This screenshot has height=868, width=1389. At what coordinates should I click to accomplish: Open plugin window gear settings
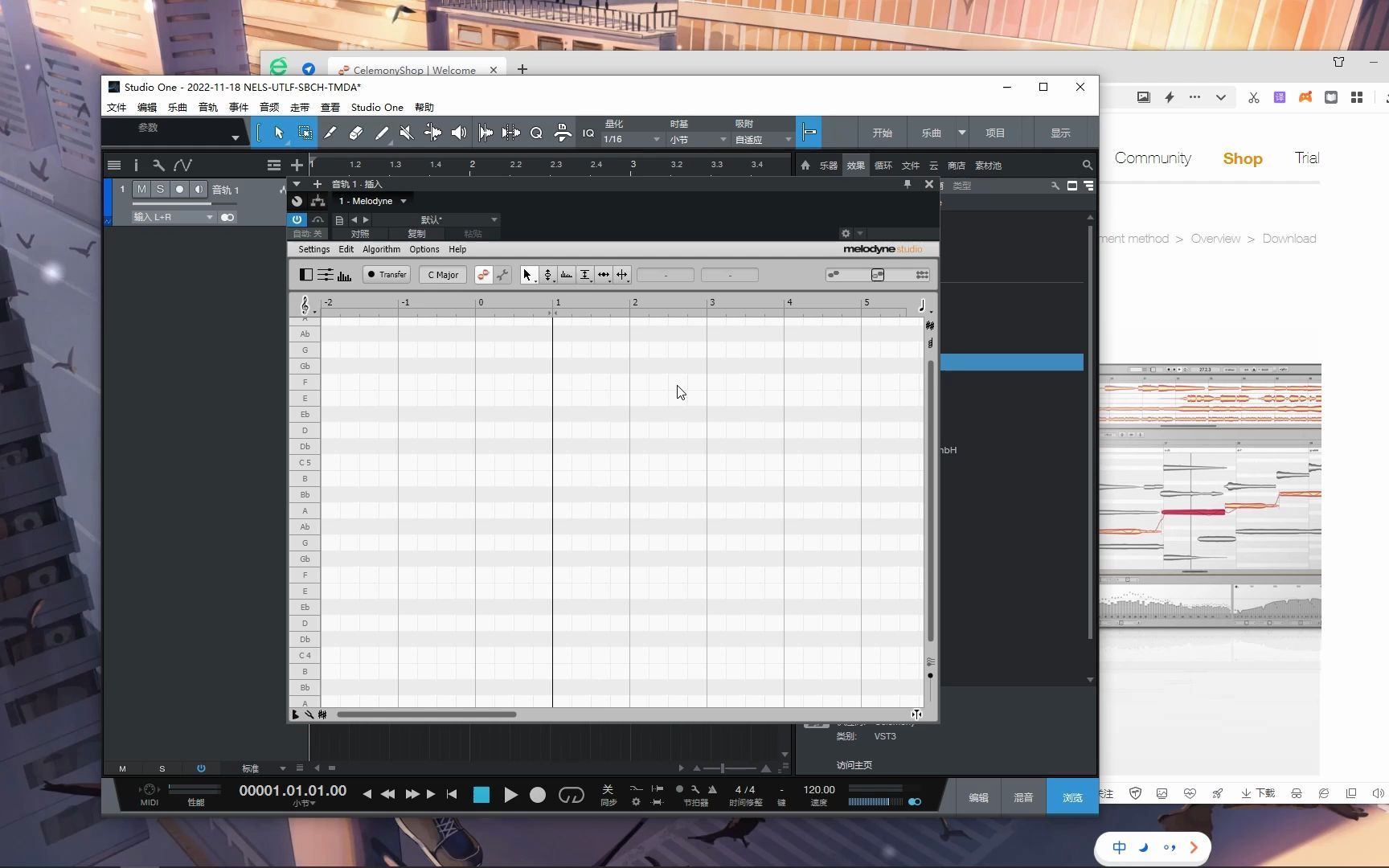846,233
